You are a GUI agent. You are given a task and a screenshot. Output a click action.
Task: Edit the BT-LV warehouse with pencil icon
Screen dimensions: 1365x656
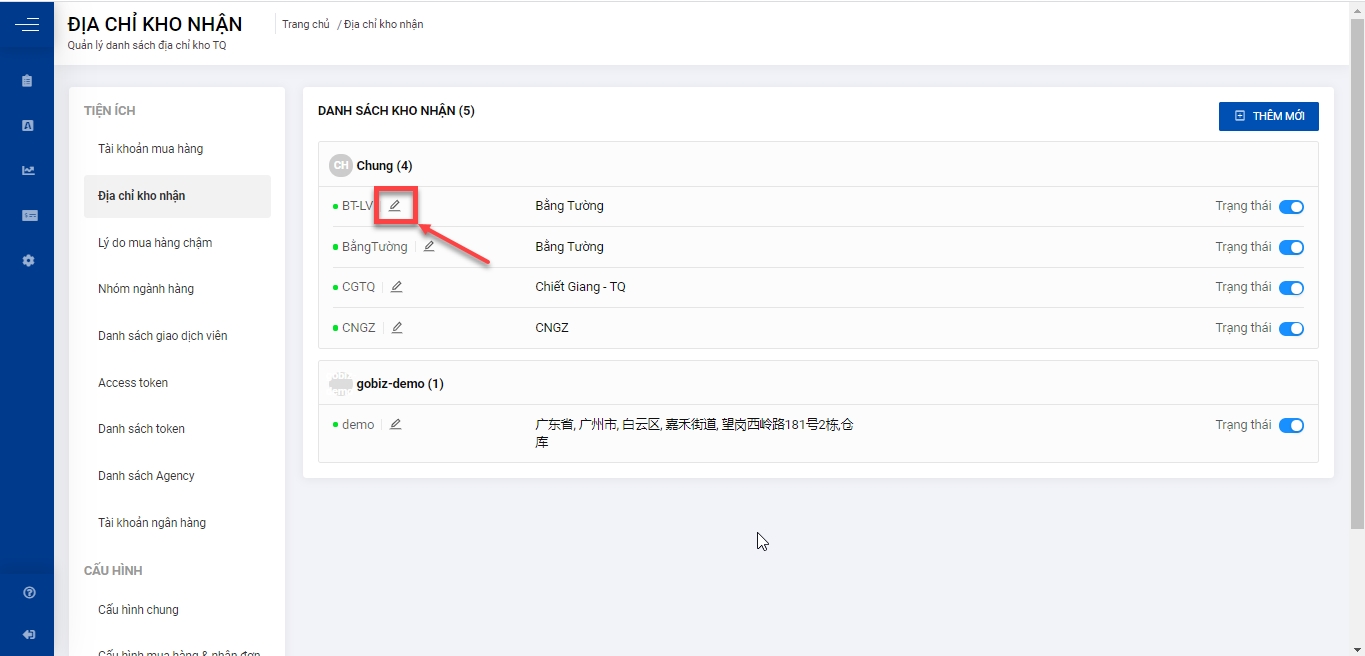[395, 206]
